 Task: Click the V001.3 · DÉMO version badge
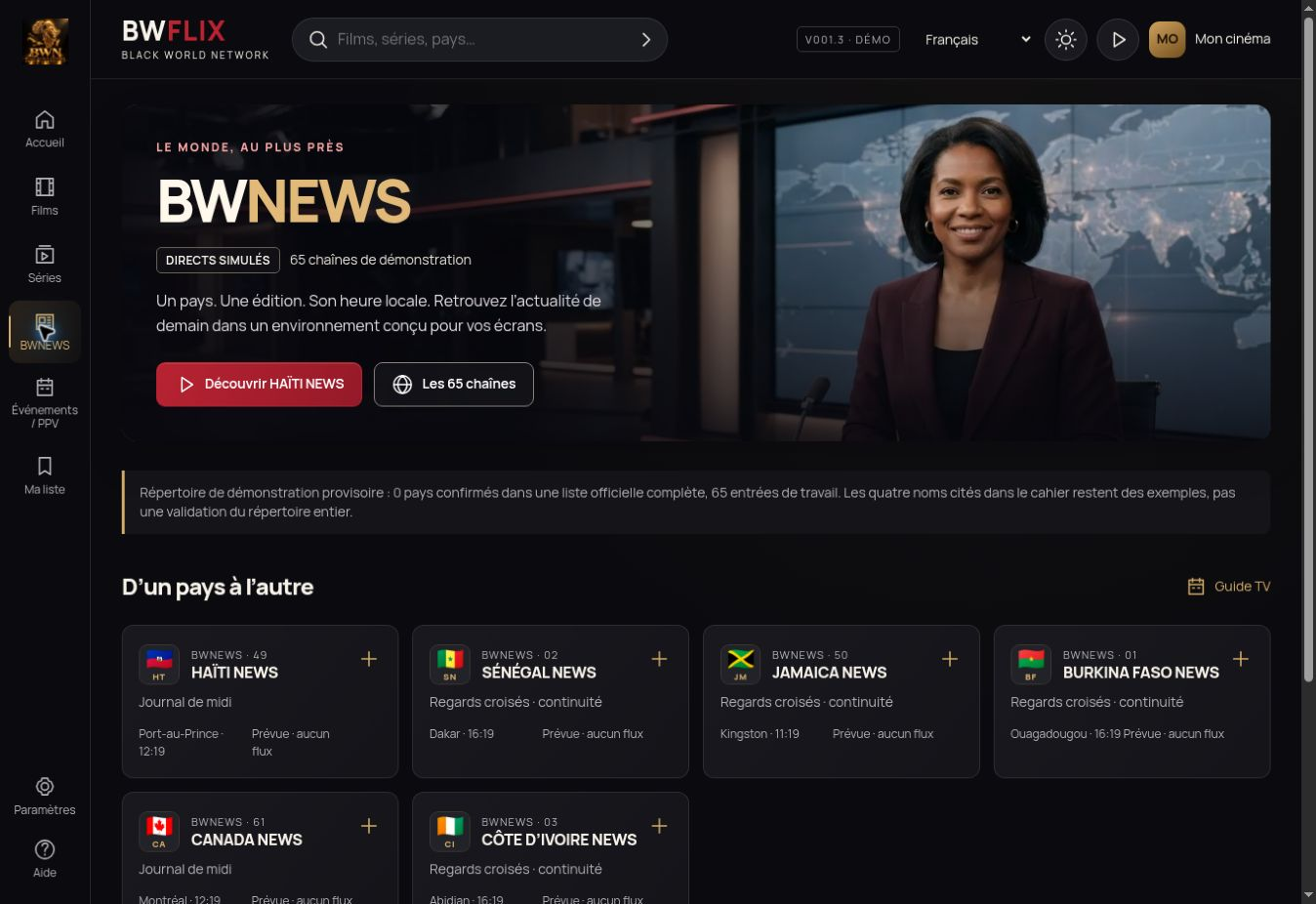click(x=848, y=40)
